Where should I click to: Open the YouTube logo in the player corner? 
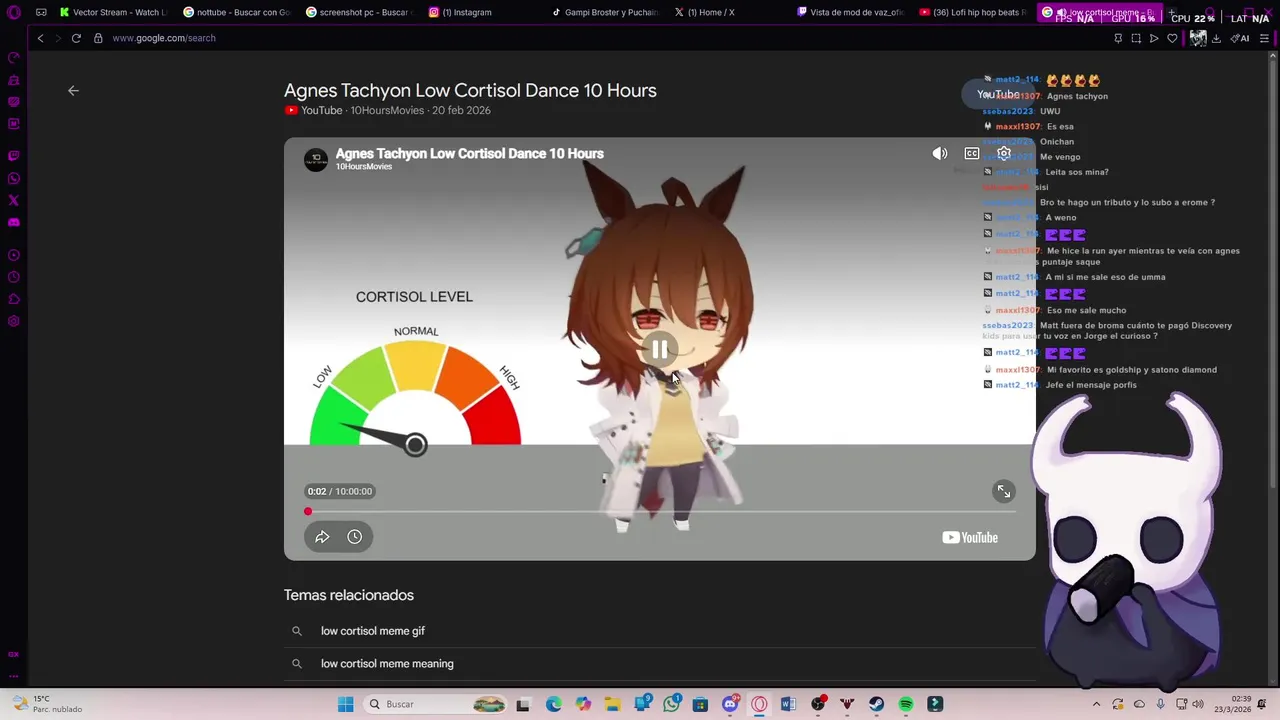(x=970, y=537)
